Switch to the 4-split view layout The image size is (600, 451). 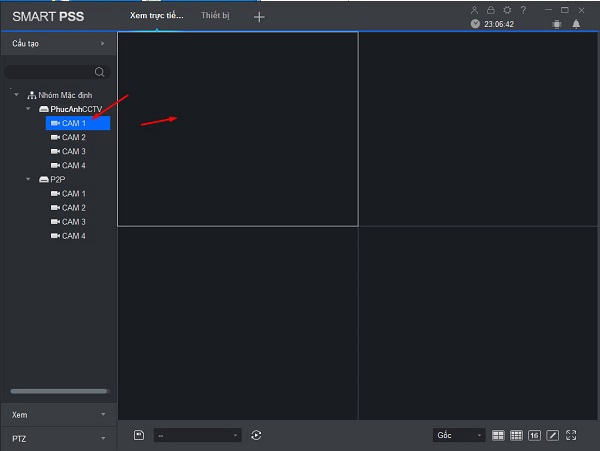coord(499,435)
